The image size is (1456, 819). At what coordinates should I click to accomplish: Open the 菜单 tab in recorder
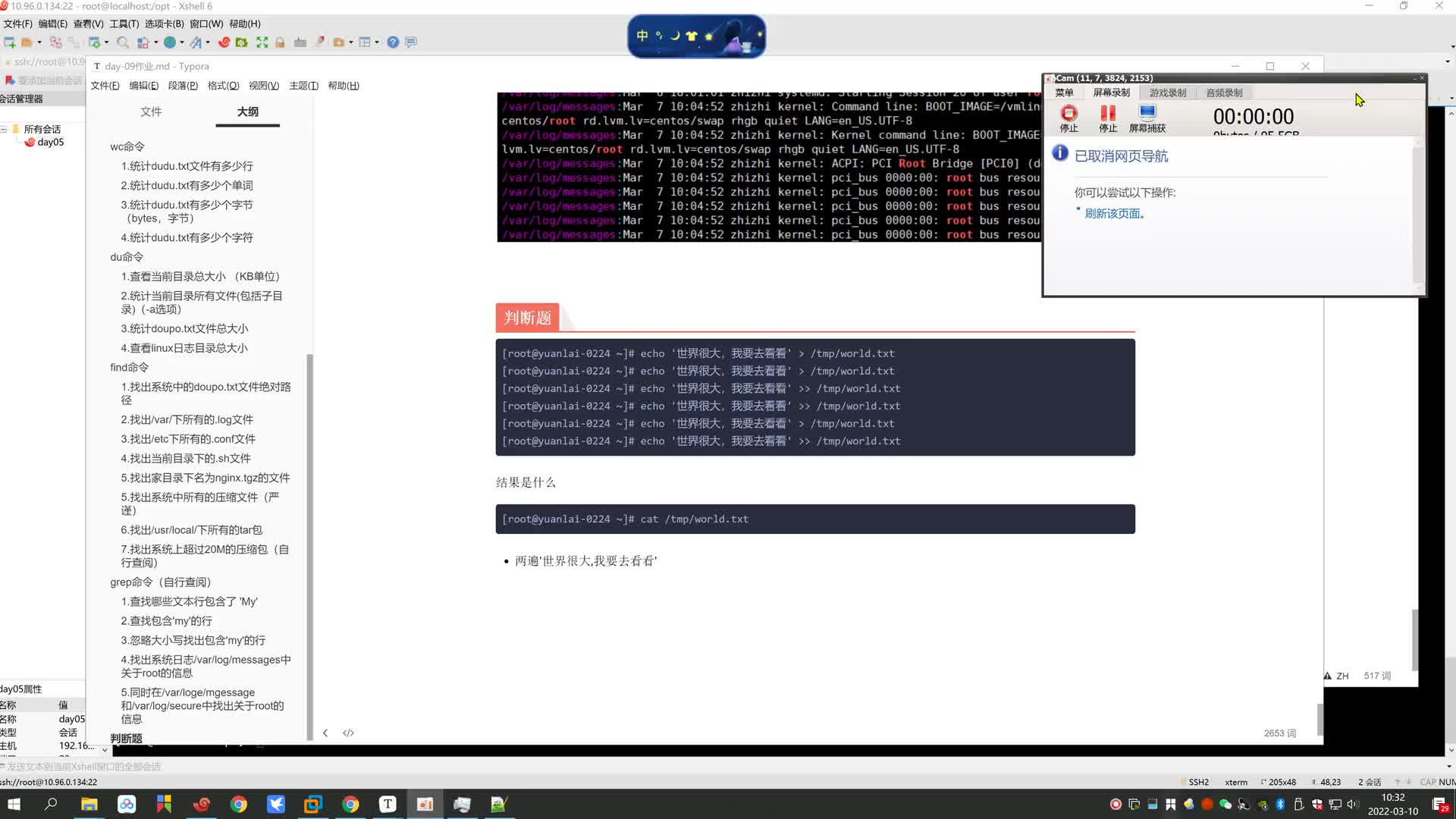[x=1065, y=93]
